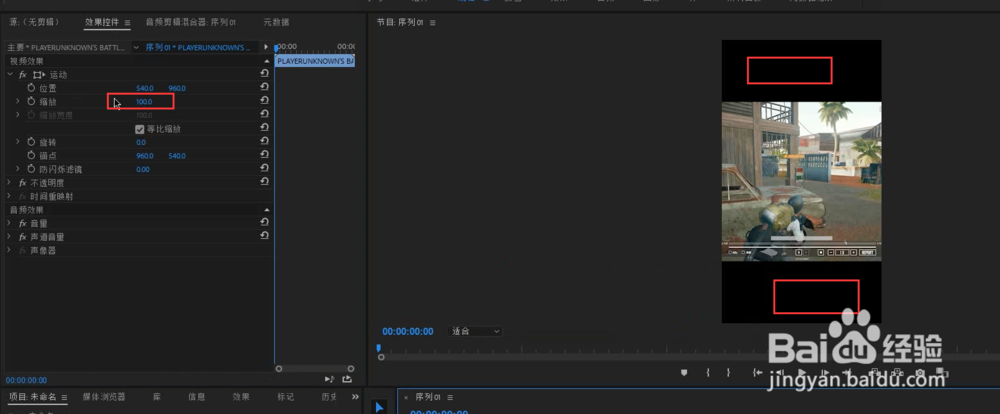The image size is (1000, 414).
Task: Toggle the 缩放 (Scale) animation stopwatch
Action: (31, 101)
